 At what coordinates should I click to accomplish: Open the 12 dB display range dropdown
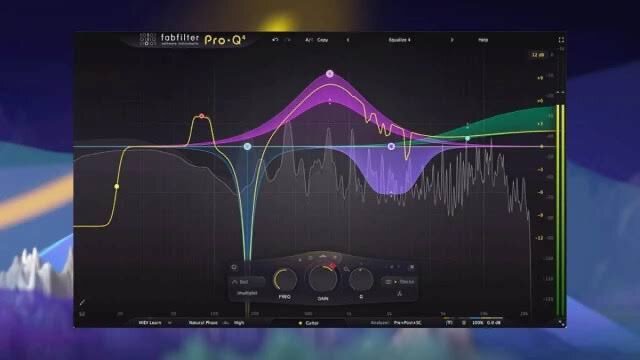[x=538, y=55]
